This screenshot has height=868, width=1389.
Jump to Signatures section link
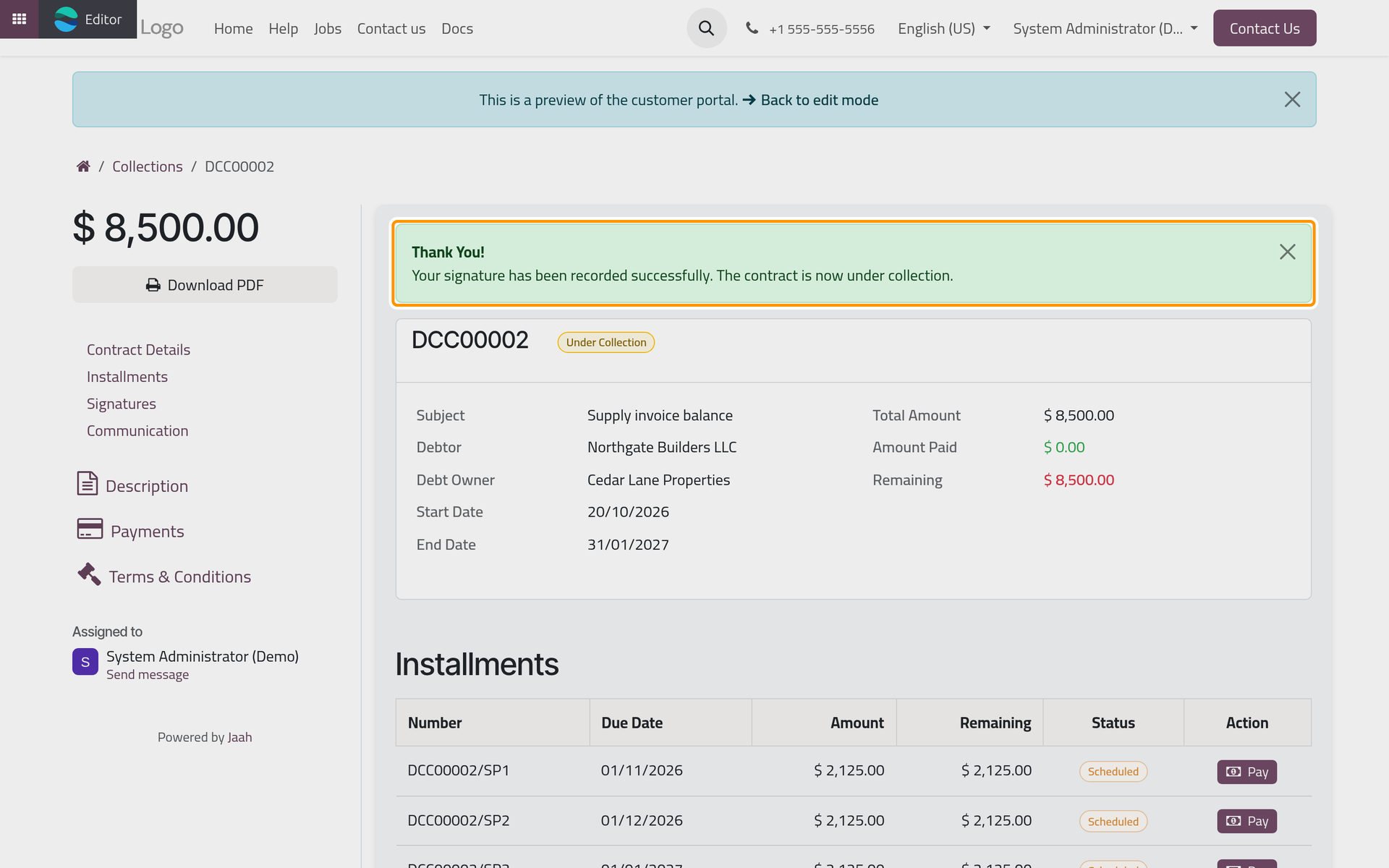click(121, 404)
